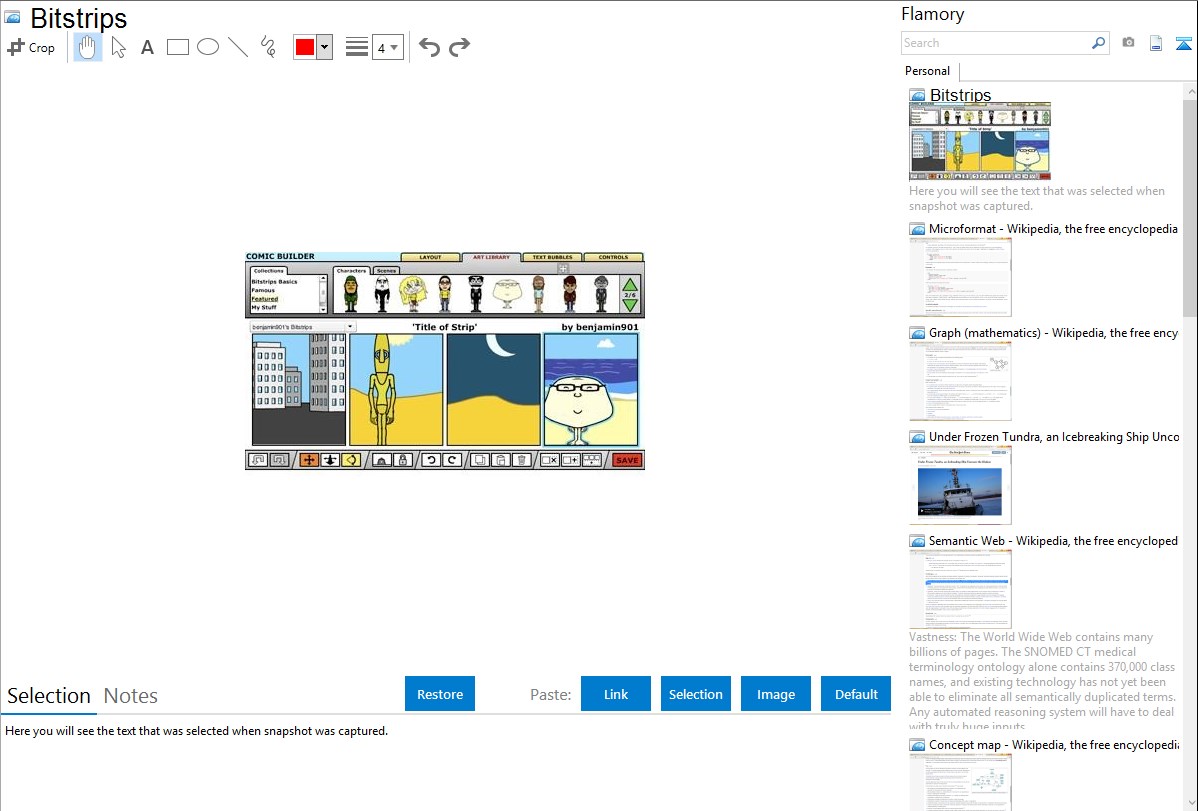The height and width of the screenshot is (811, 1198).
Task: Select the straight line tool
Action: click(x=238, y=47)
